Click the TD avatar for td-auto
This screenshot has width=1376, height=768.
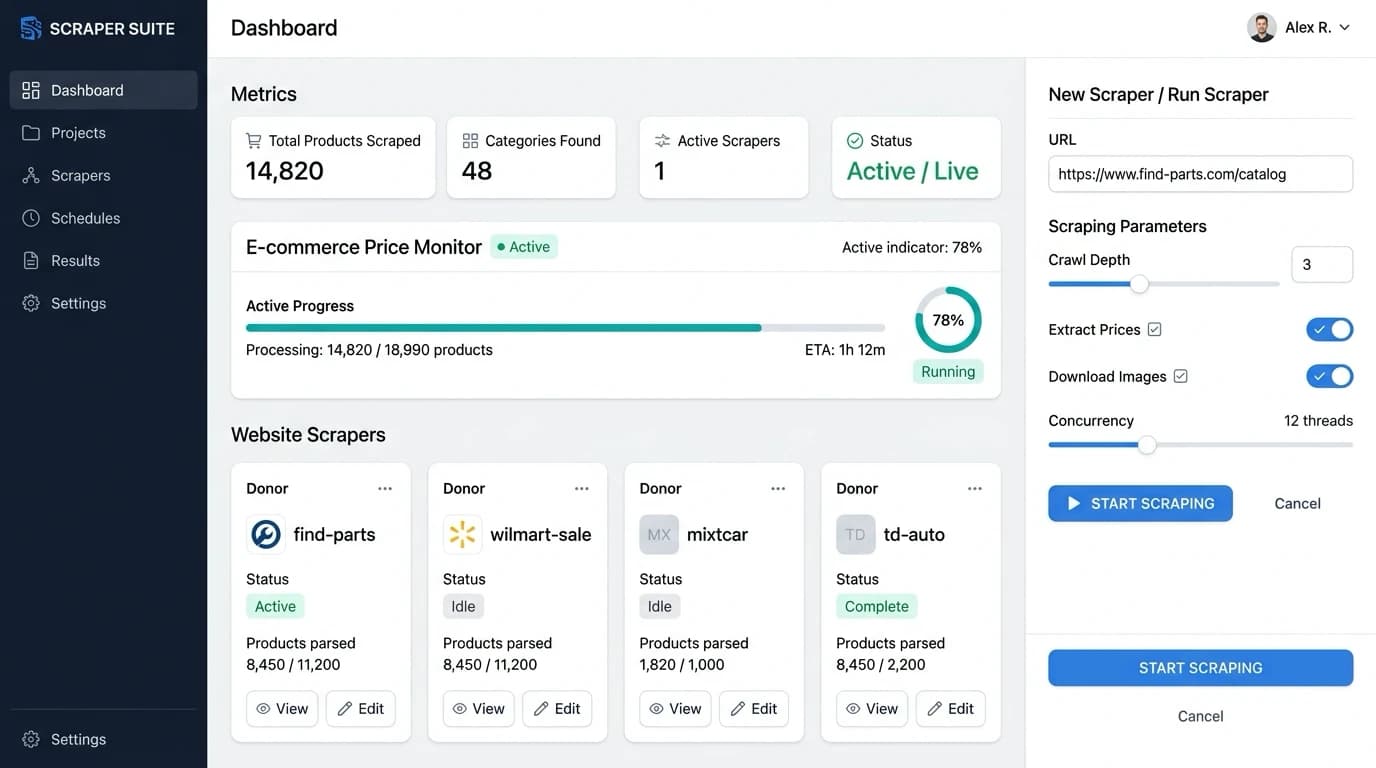point(855,535)
